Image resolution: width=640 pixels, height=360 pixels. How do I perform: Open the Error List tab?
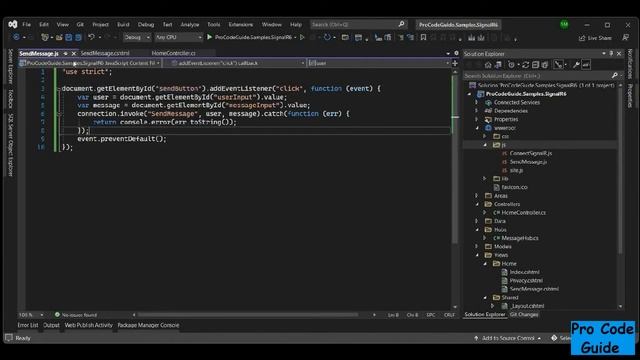pyautogui.click(x=28, y=325)
